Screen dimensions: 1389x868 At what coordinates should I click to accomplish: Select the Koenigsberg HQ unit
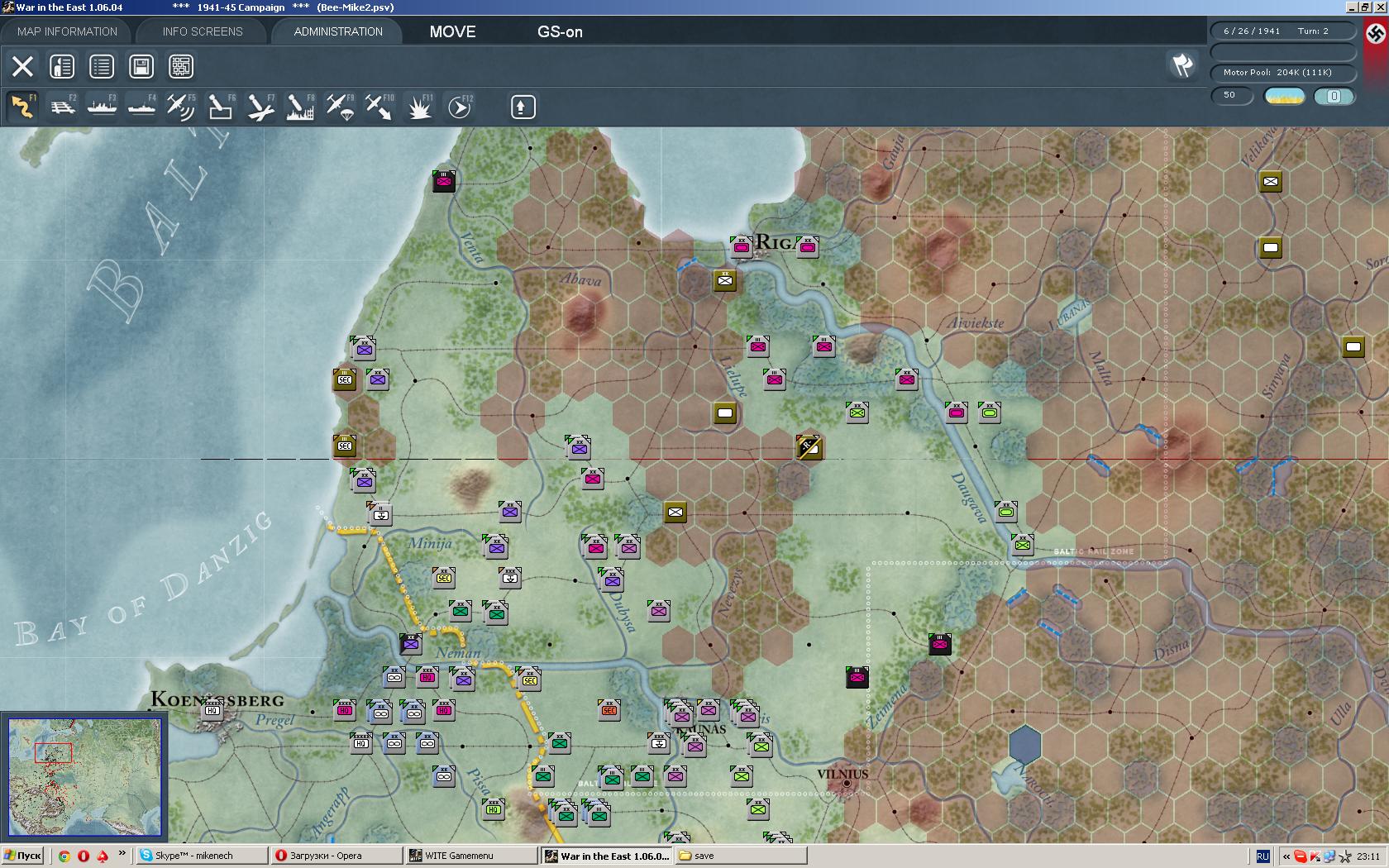tap(212, 710)
